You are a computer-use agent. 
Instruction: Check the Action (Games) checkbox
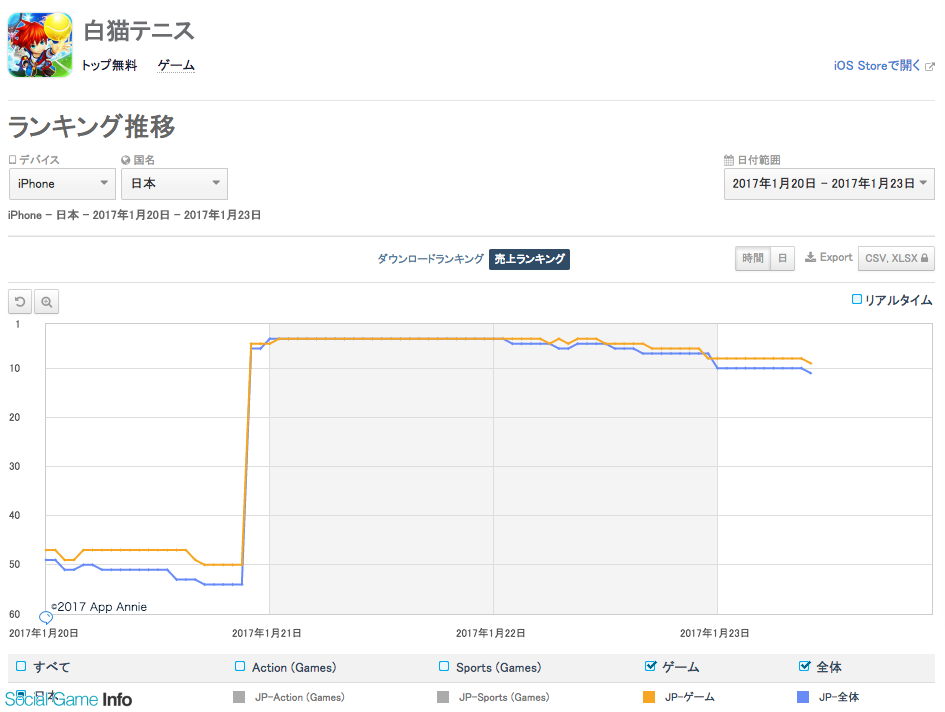coord(240,666)
